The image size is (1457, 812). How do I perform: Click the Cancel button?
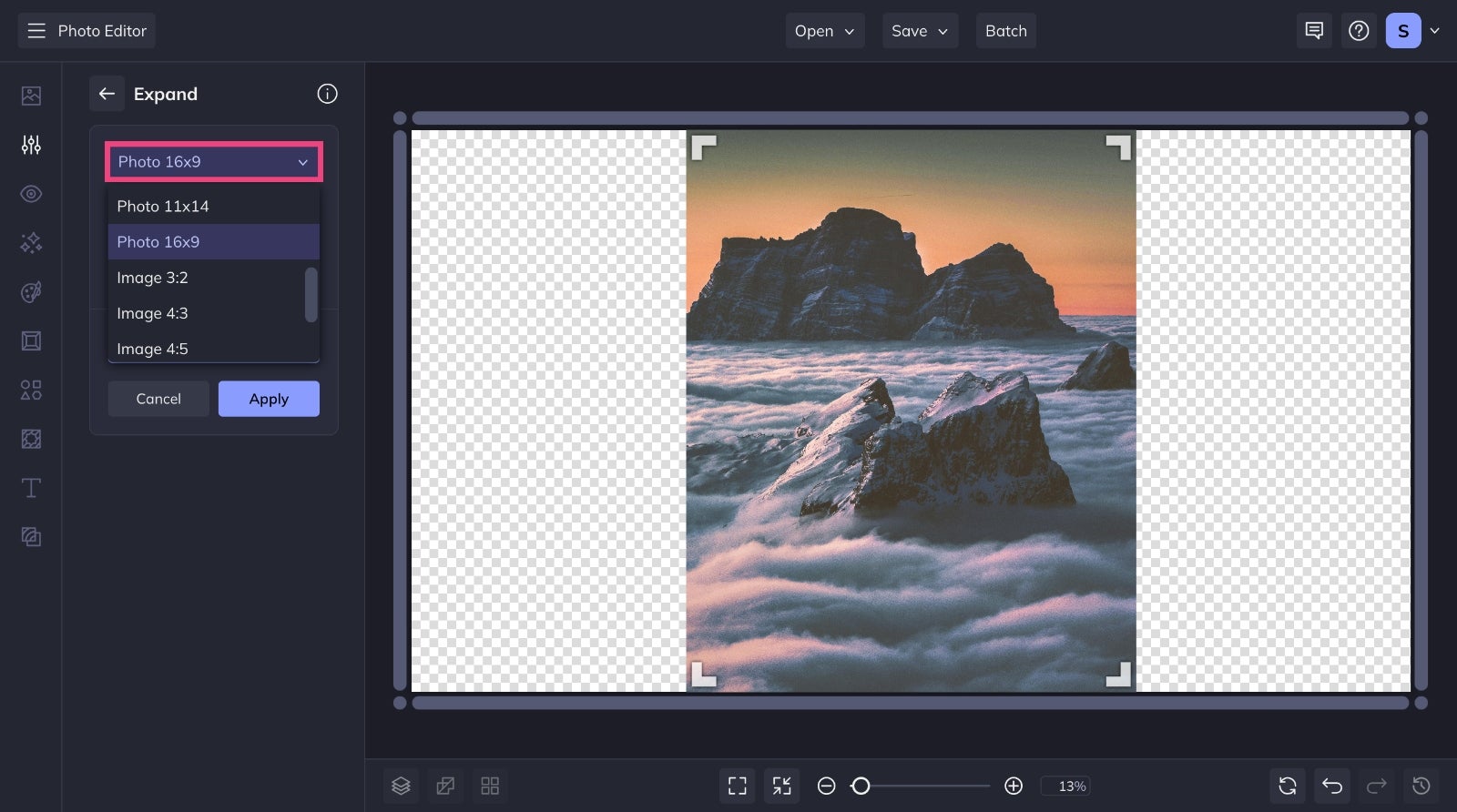[x=158, y=399]
